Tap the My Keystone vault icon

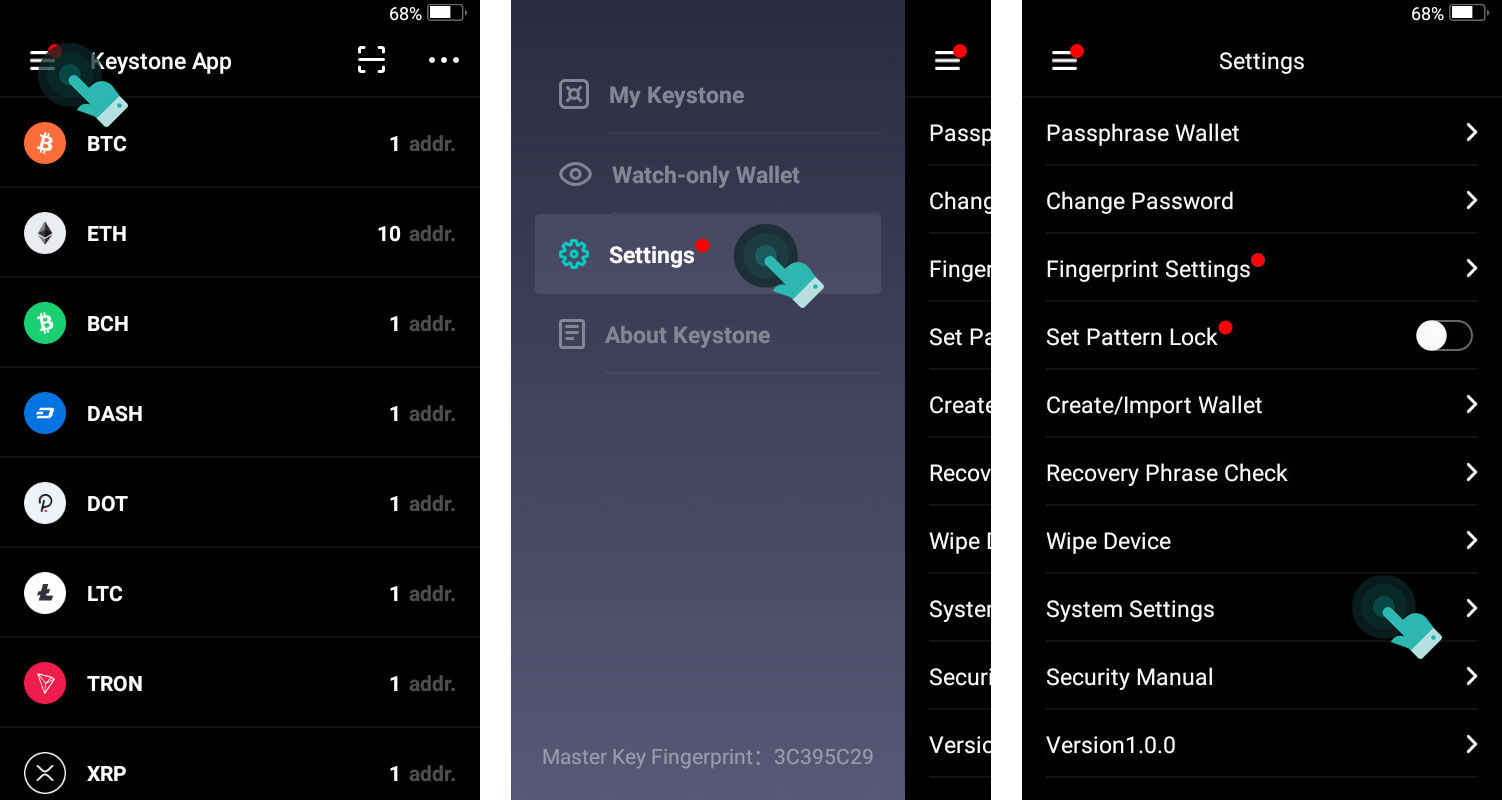573,95
